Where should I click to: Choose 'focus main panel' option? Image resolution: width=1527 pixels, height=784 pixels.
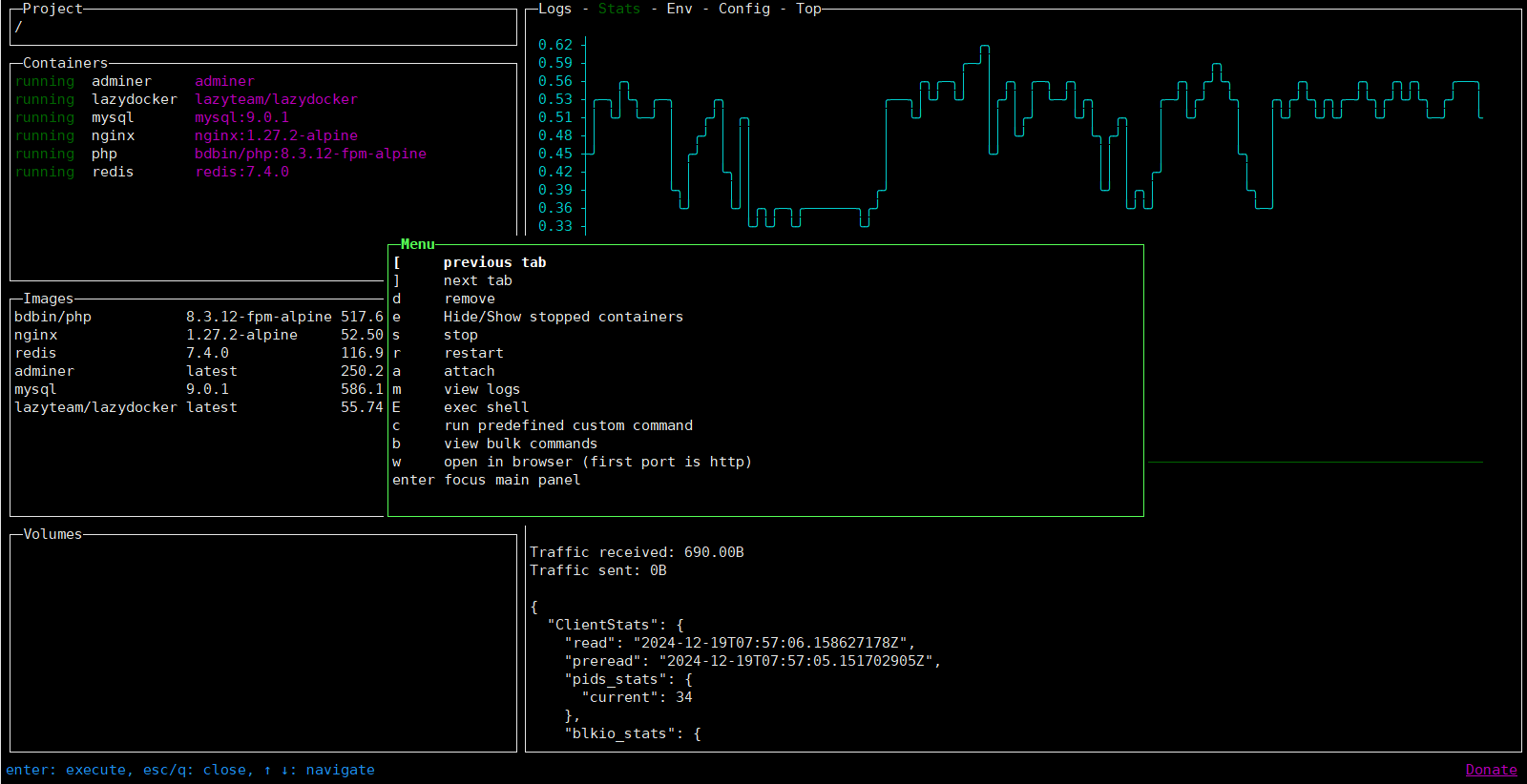(765, 480)
